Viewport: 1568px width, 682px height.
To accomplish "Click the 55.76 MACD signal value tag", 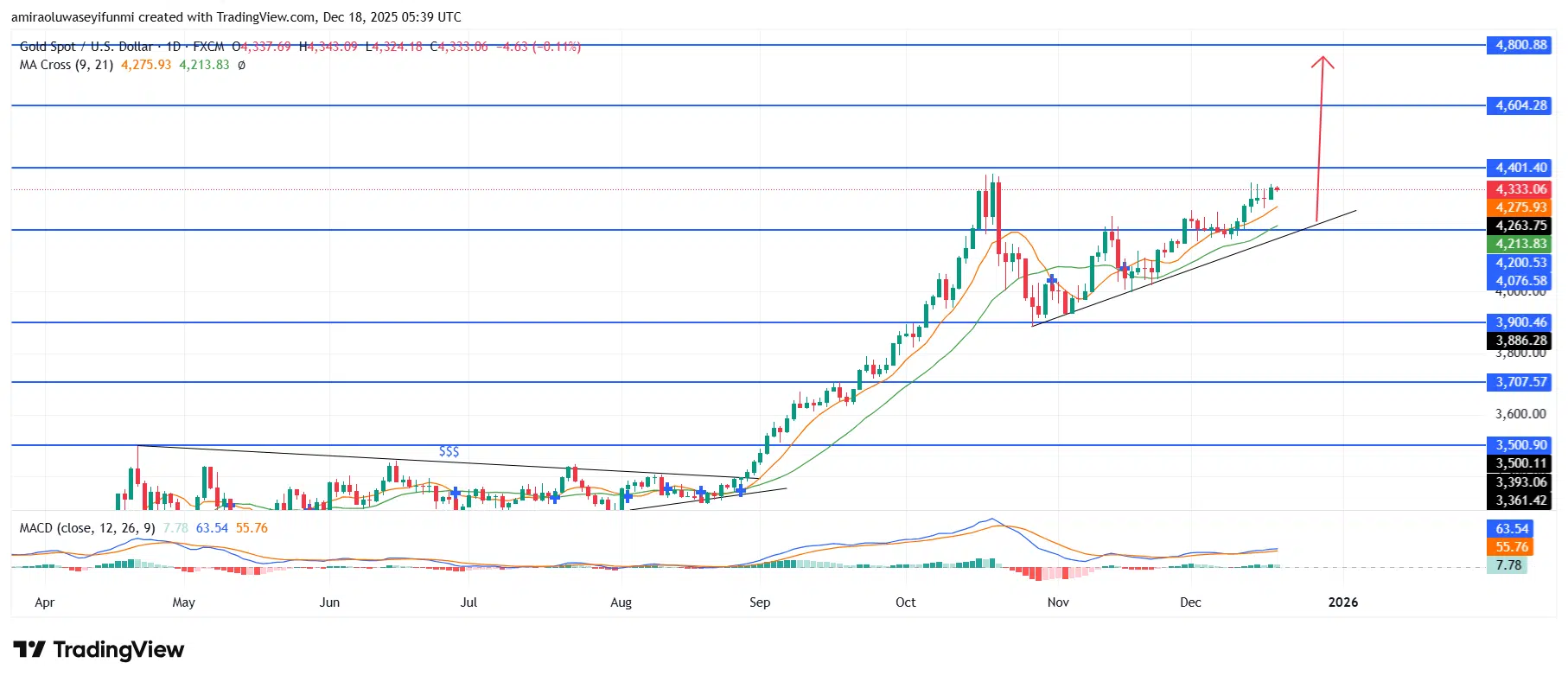I will click(1511, 547).
